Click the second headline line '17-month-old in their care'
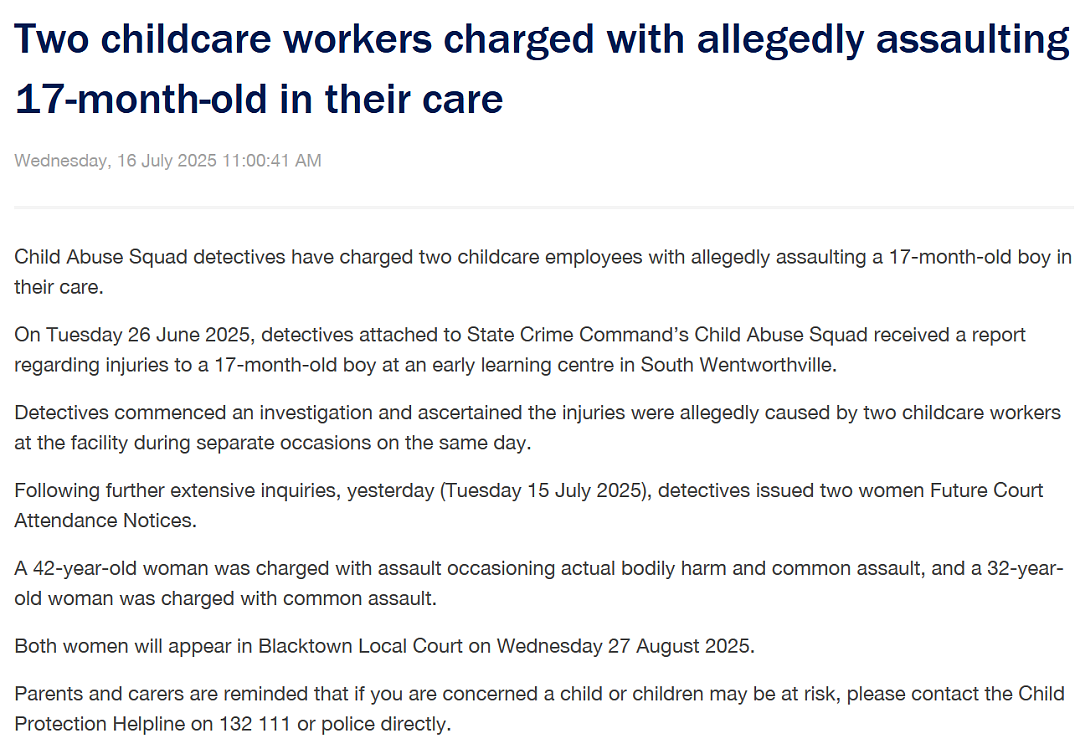This screenshot has height=754, width=1080. pos(259,99)
